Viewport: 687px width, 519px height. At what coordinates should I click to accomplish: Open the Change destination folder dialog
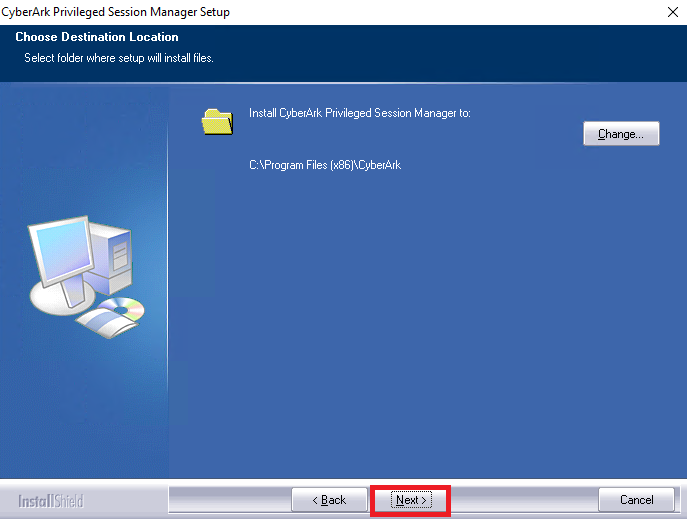(x=621, y=134)
